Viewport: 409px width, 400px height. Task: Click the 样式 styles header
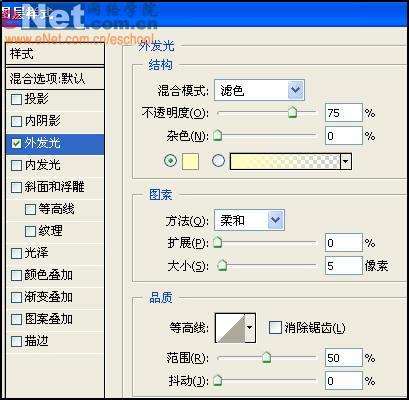click(55, 54)
